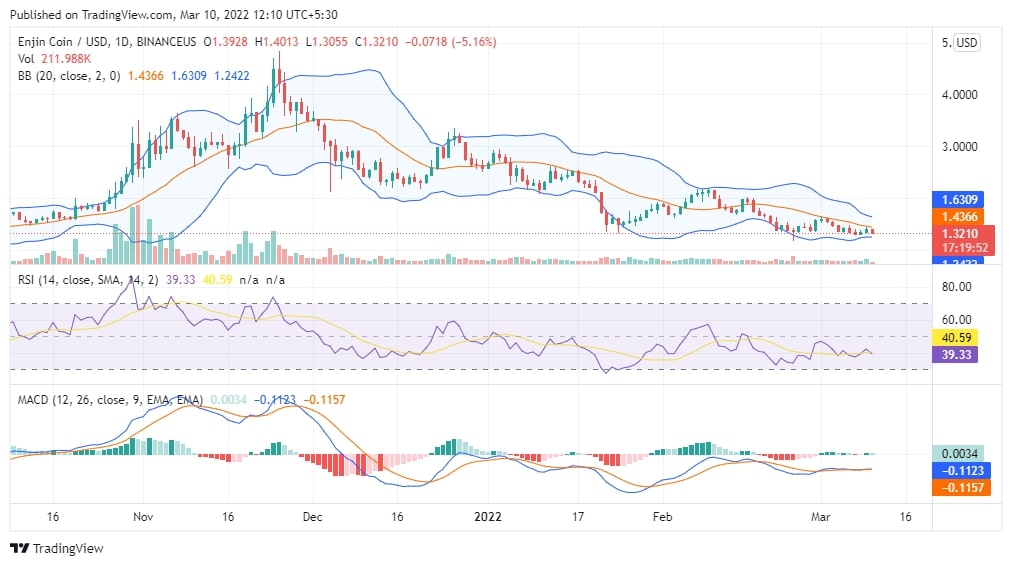Click the 1.6309 upper band price tag
The image size is (1012, 566).
click(958, 199)
